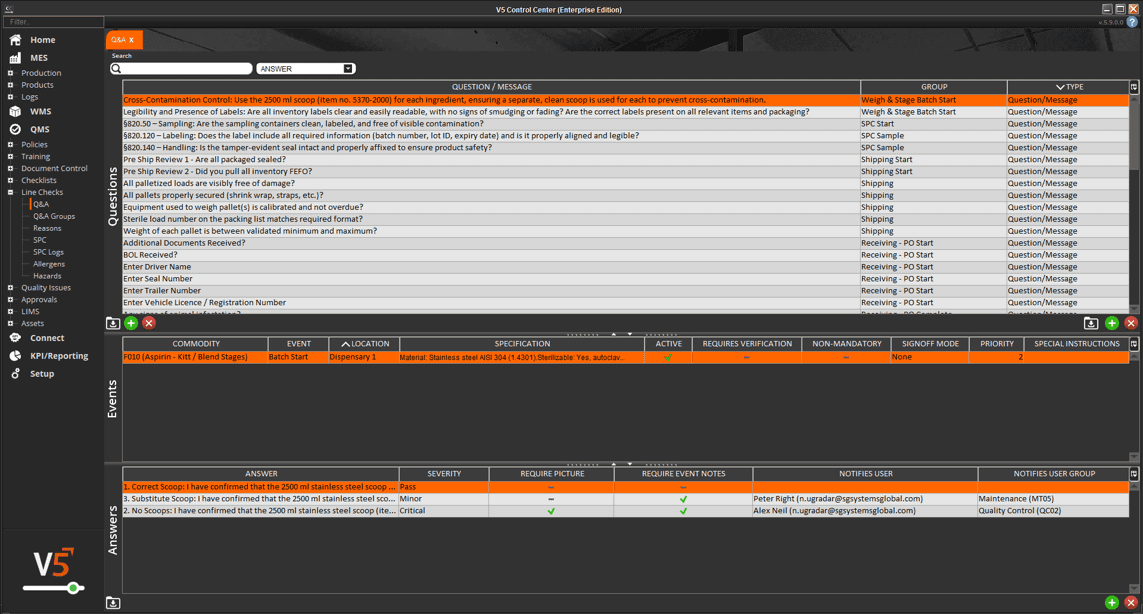
Task: Click the QMS checkmark icon
Action: point(15,129)
